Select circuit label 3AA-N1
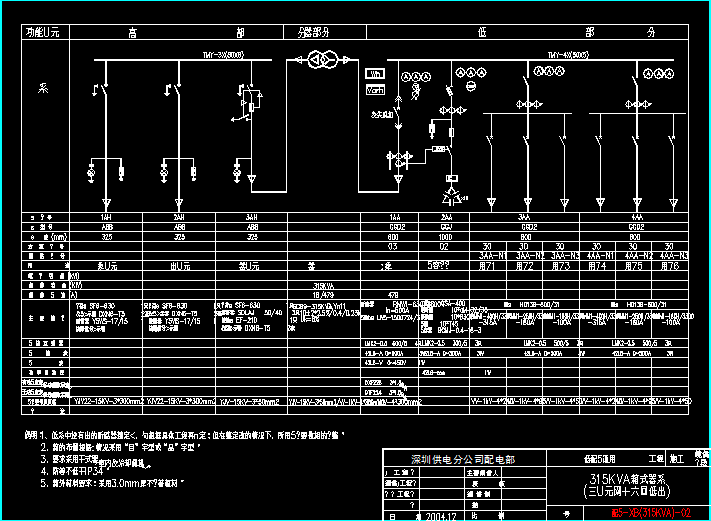The height and width of the screenshot is (521, 711). [492, 256]
